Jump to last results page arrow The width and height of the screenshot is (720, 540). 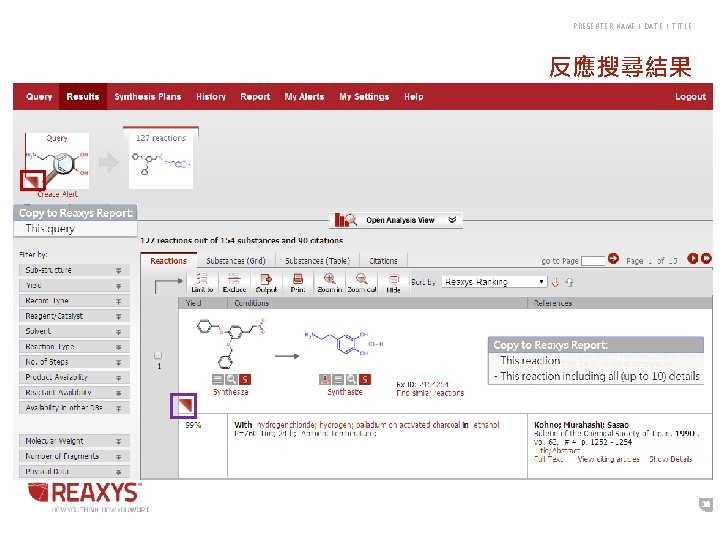tap(706, 259)
